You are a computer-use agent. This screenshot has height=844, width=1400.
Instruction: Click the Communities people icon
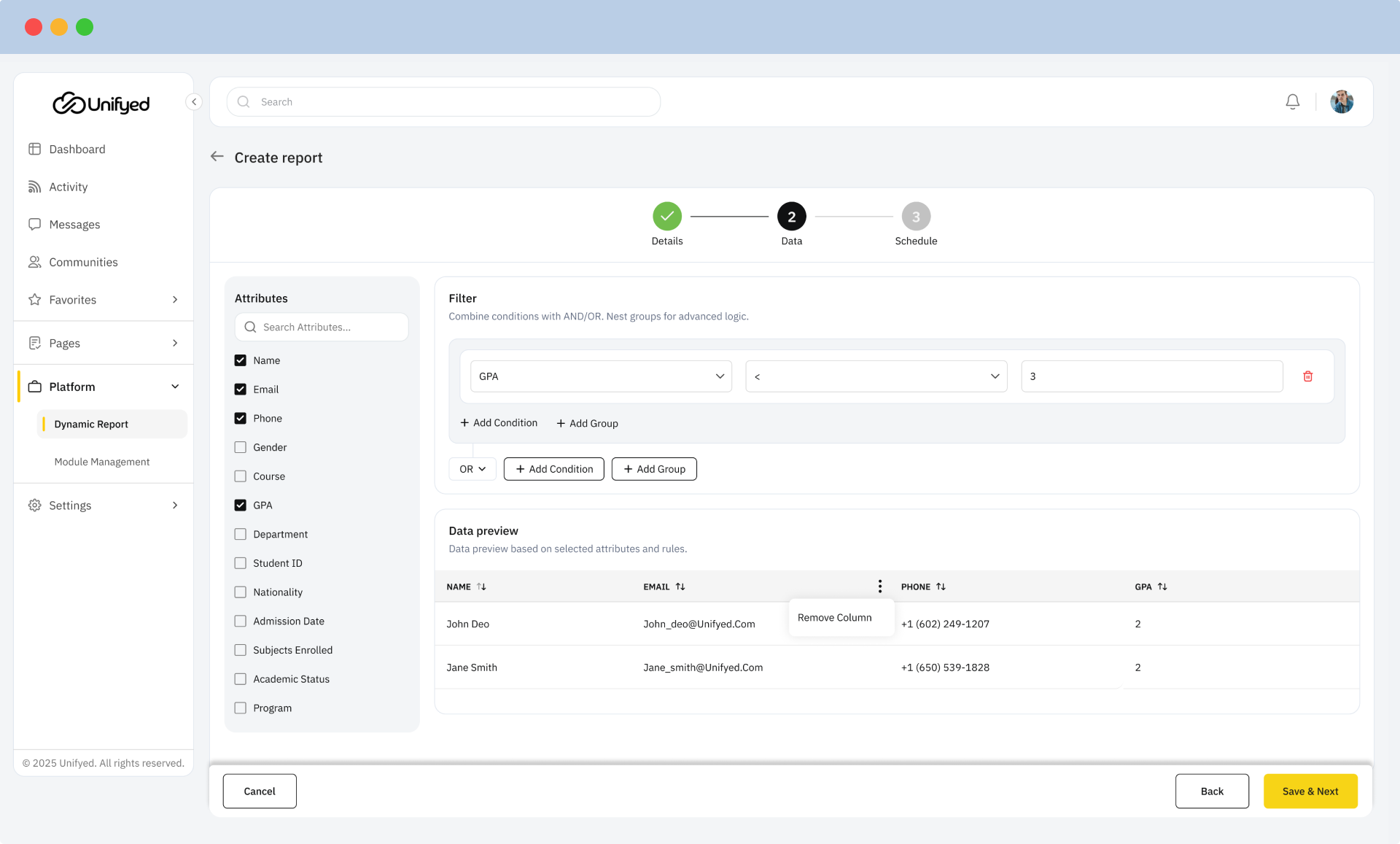[x=34, y=262]
